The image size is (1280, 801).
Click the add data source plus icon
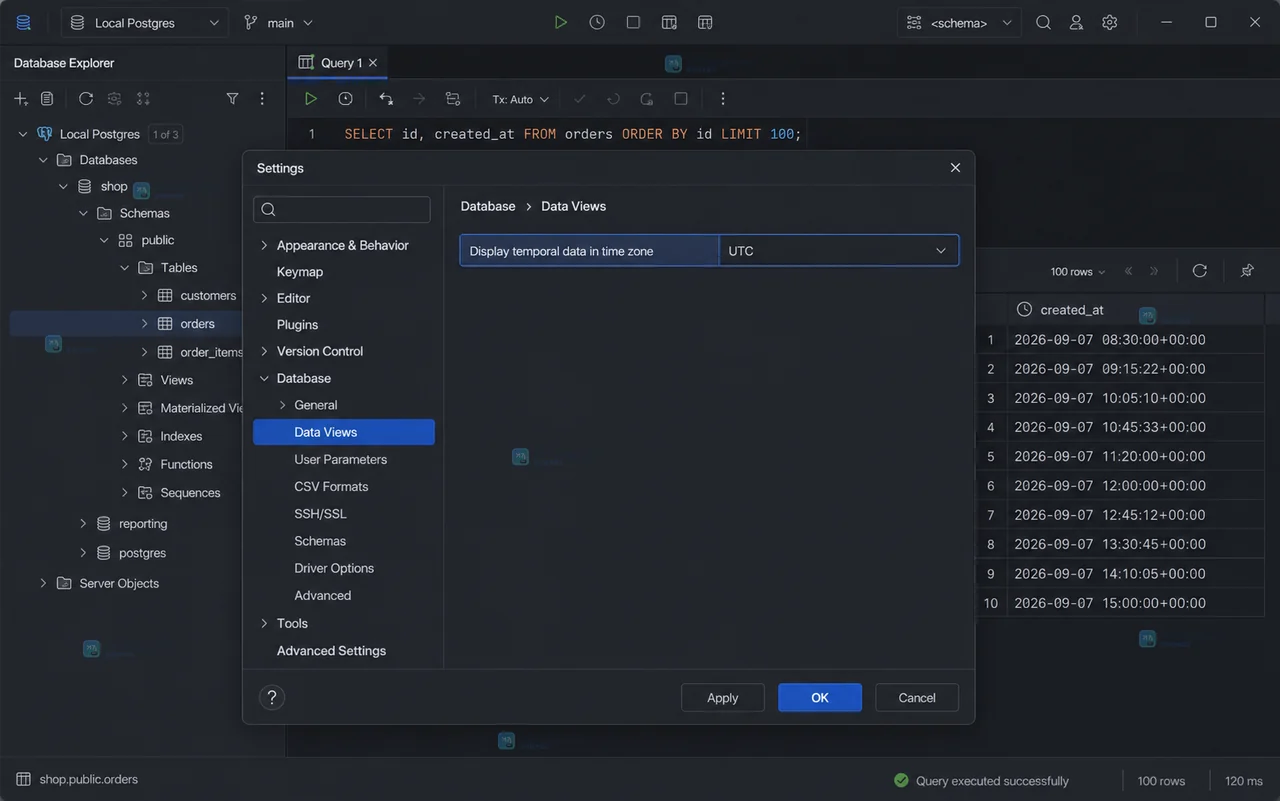[x=20, y=99]
